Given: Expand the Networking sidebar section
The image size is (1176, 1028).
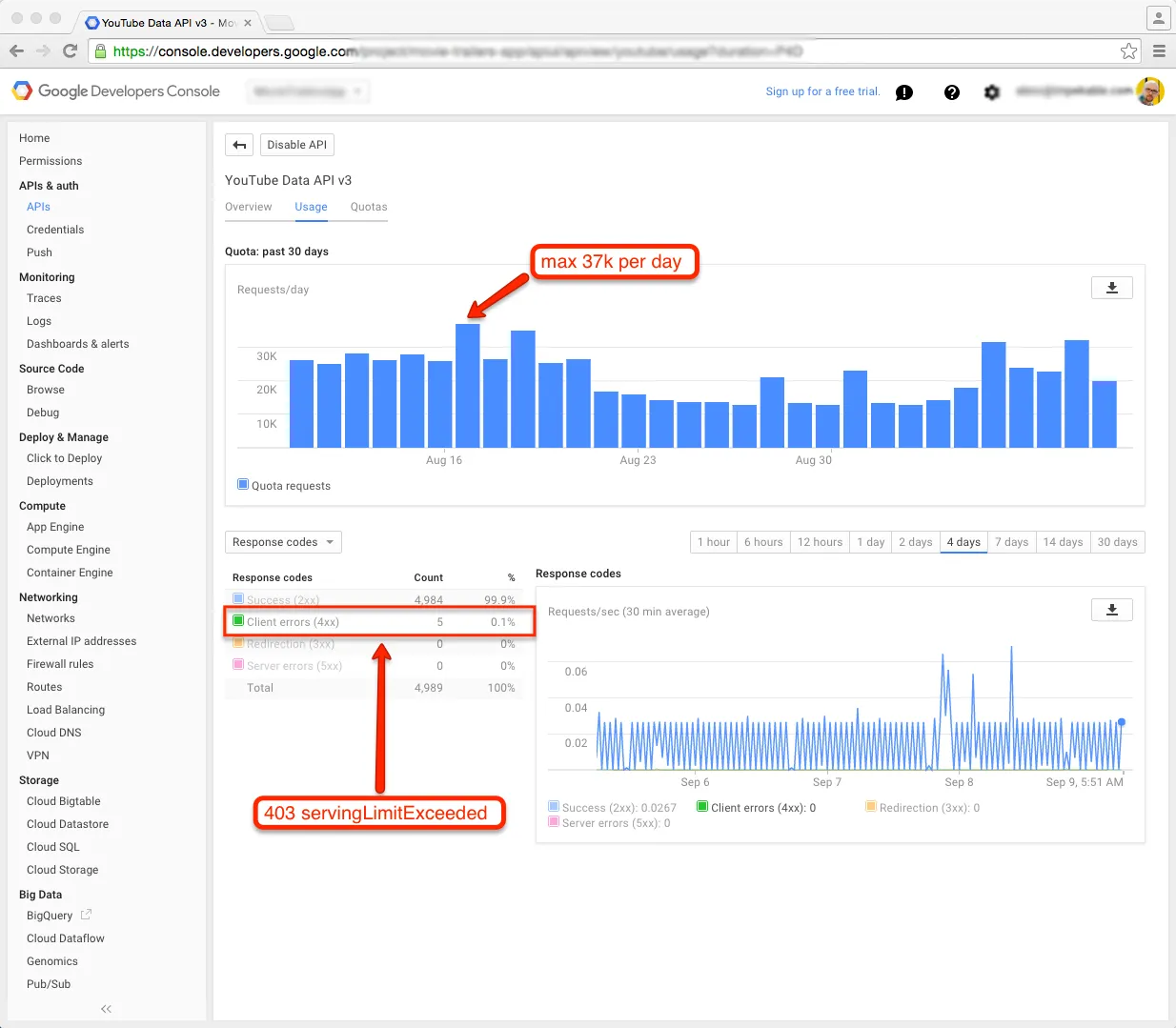Looking at the screenshot, I should click(49, 597).
